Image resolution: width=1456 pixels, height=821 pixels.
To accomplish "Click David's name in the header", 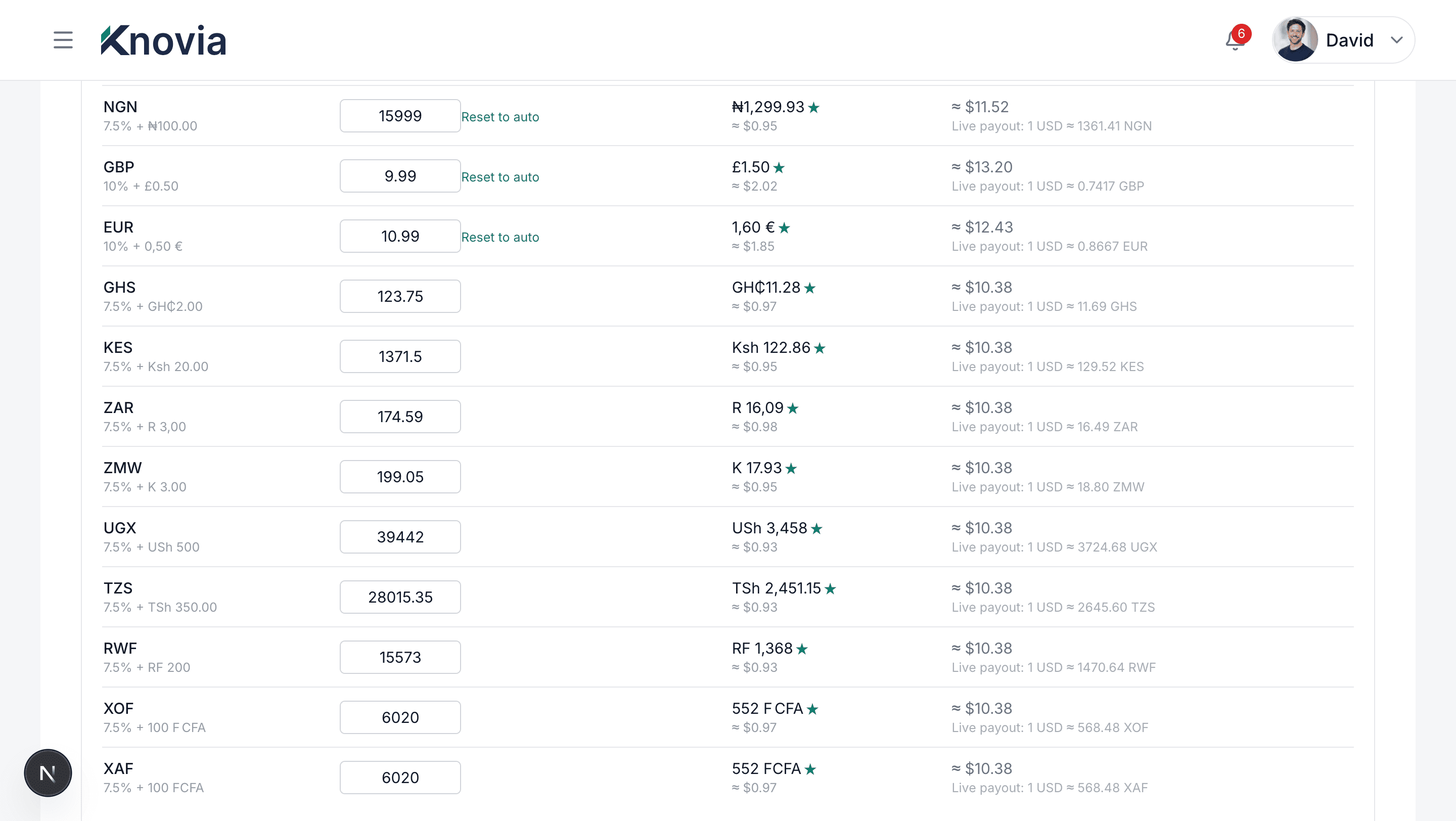I will (1349, 40).
